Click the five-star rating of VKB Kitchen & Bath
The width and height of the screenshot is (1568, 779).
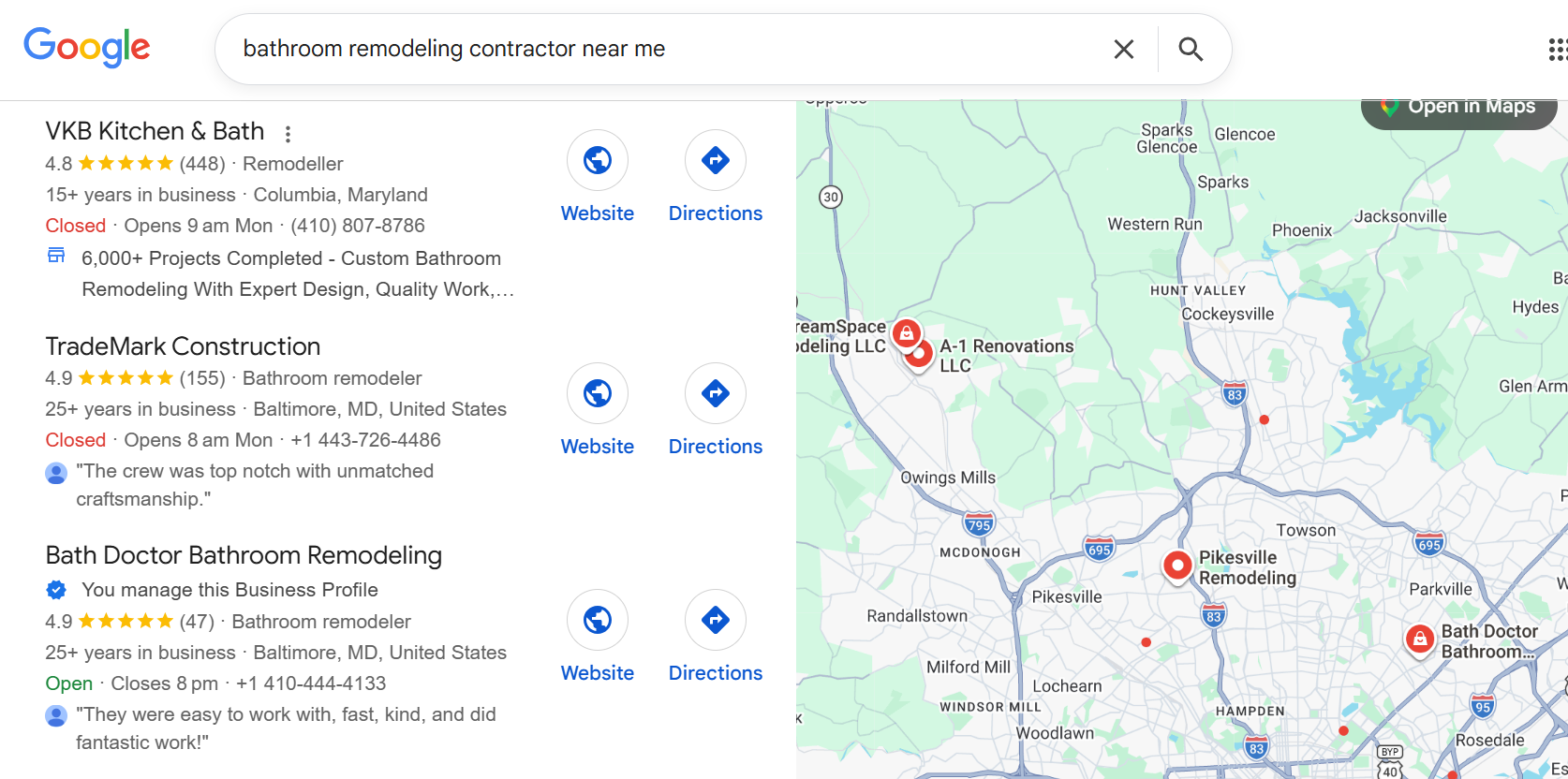click(126, 164)
